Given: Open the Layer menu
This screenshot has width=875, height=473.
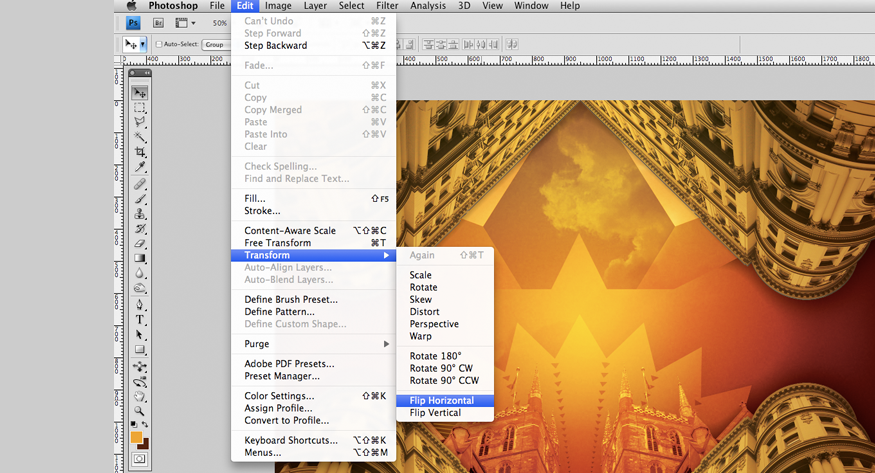Looking at the screenshot, I should (x=315, y=6).
